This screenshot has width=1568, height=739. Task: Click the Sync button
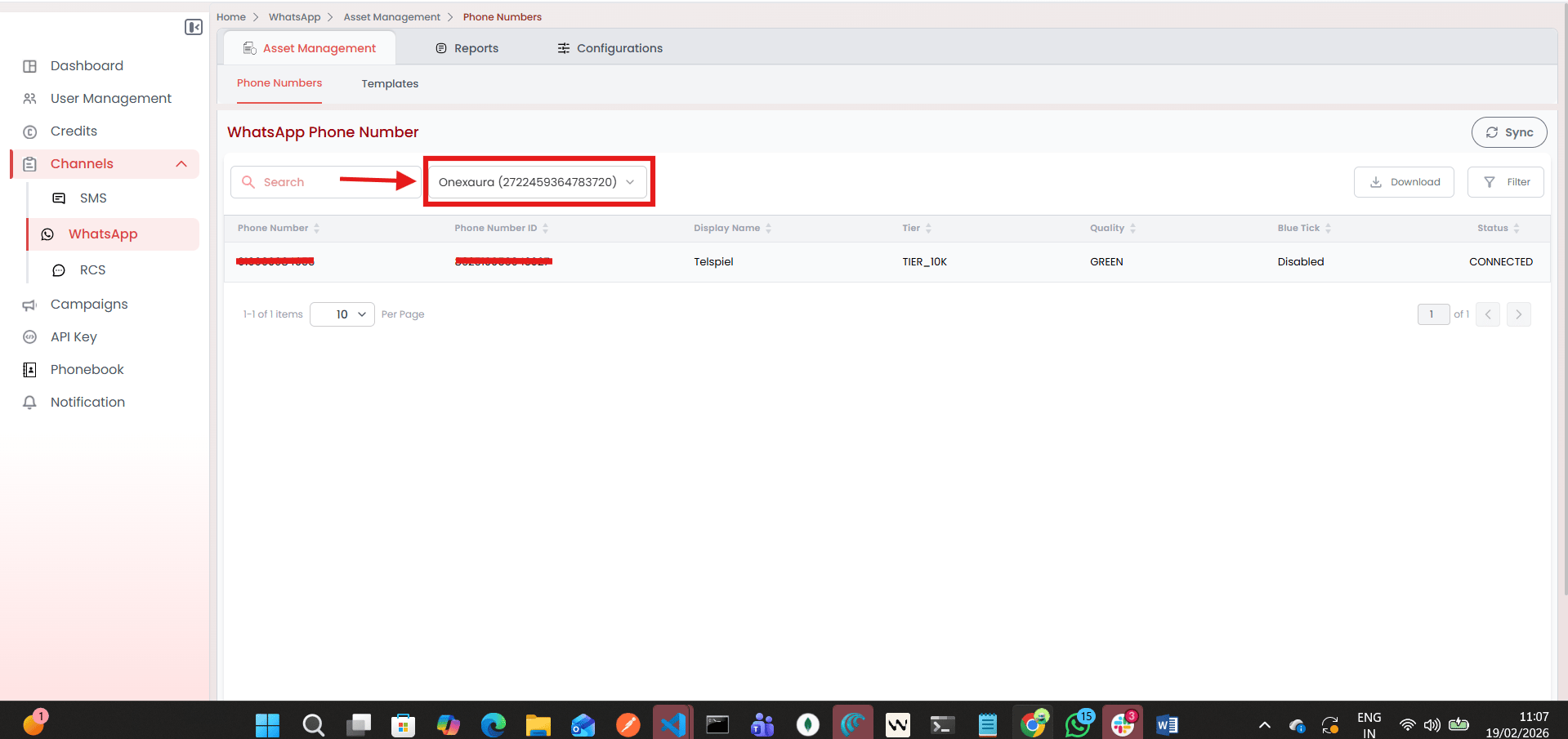click(x=1509, y=132)
